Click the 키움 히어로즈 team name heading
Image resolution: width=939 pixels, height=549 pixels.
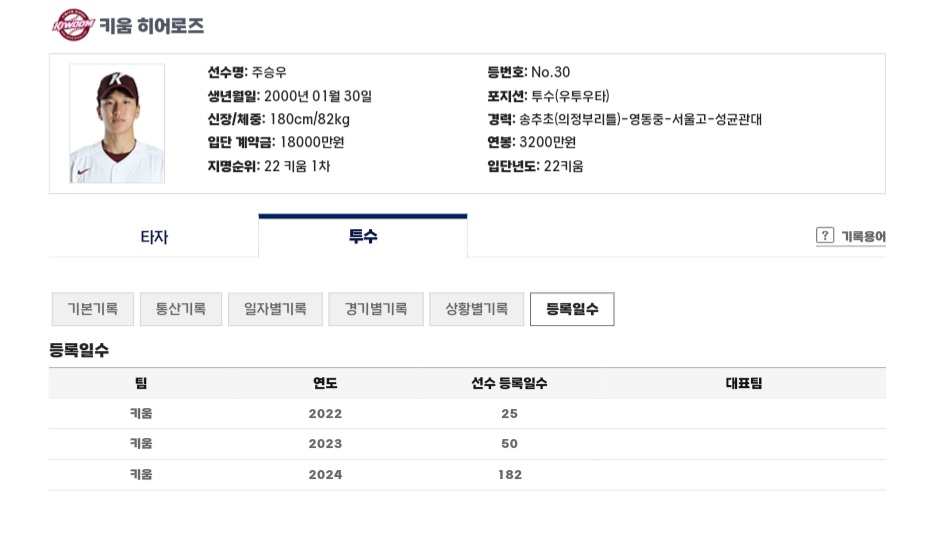(152, 26)
